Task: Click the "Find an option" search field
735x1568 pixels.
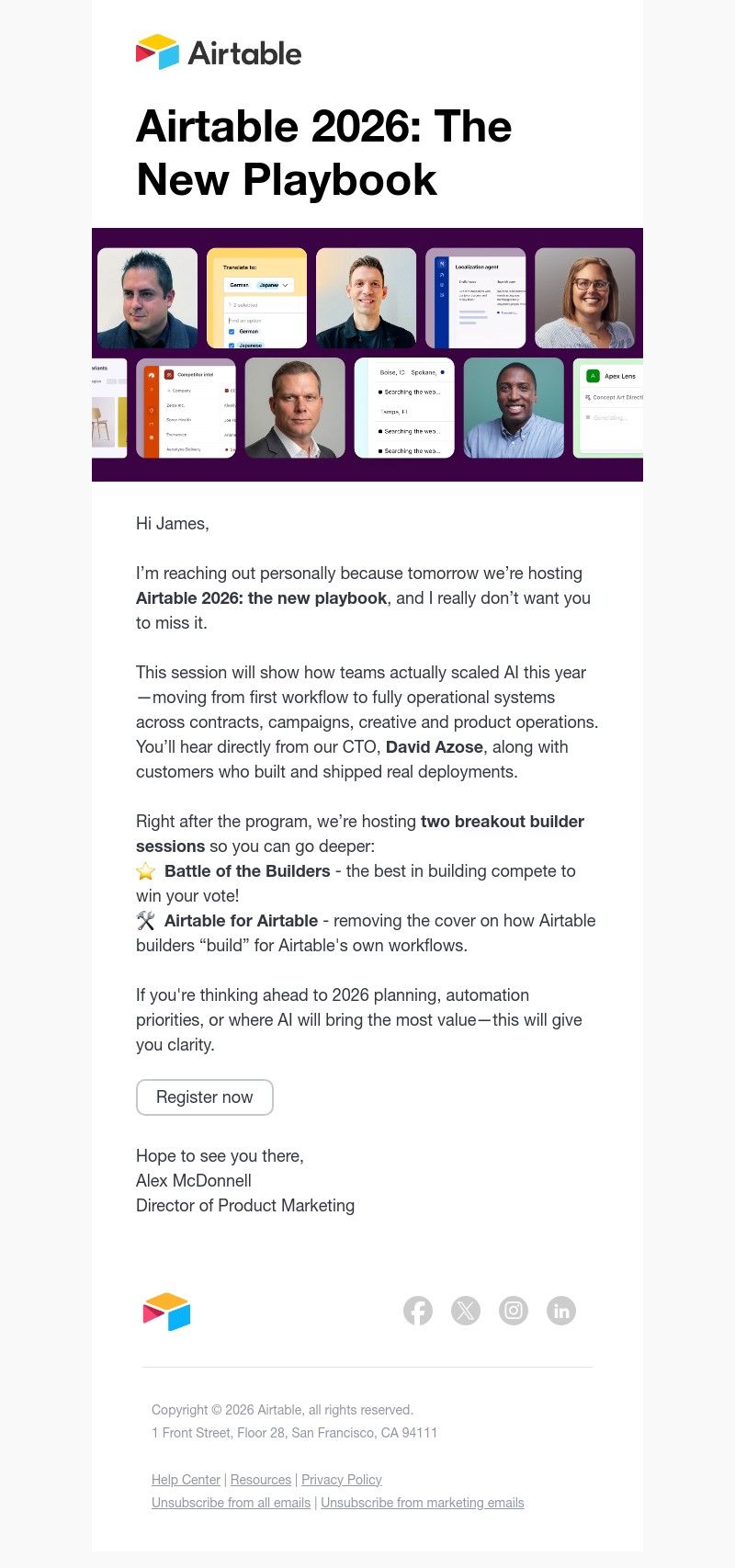Action: (x=245, y=320)
